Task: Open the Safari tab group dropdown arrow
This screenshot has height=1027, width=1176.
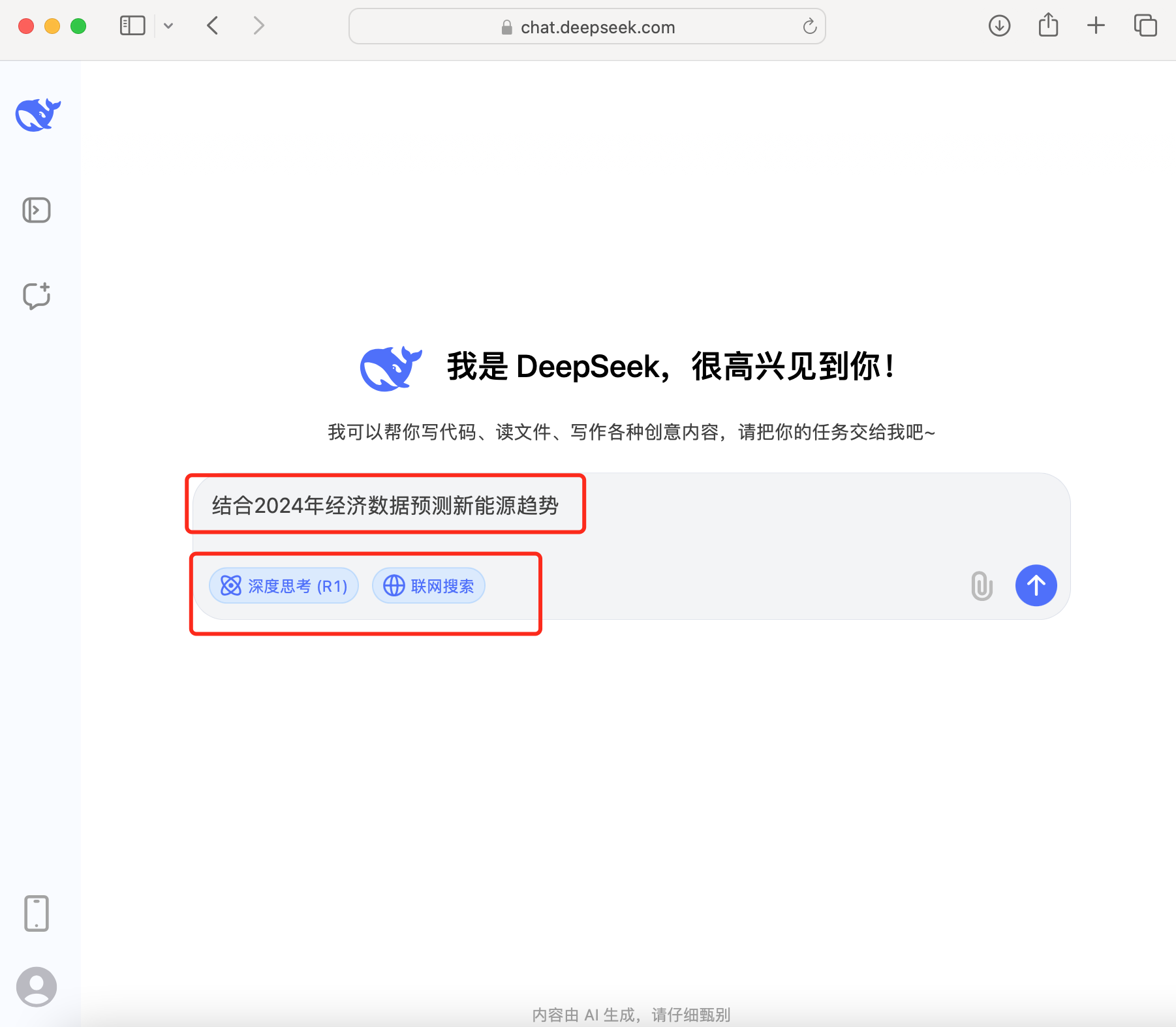Action: [x=168, y=26]
